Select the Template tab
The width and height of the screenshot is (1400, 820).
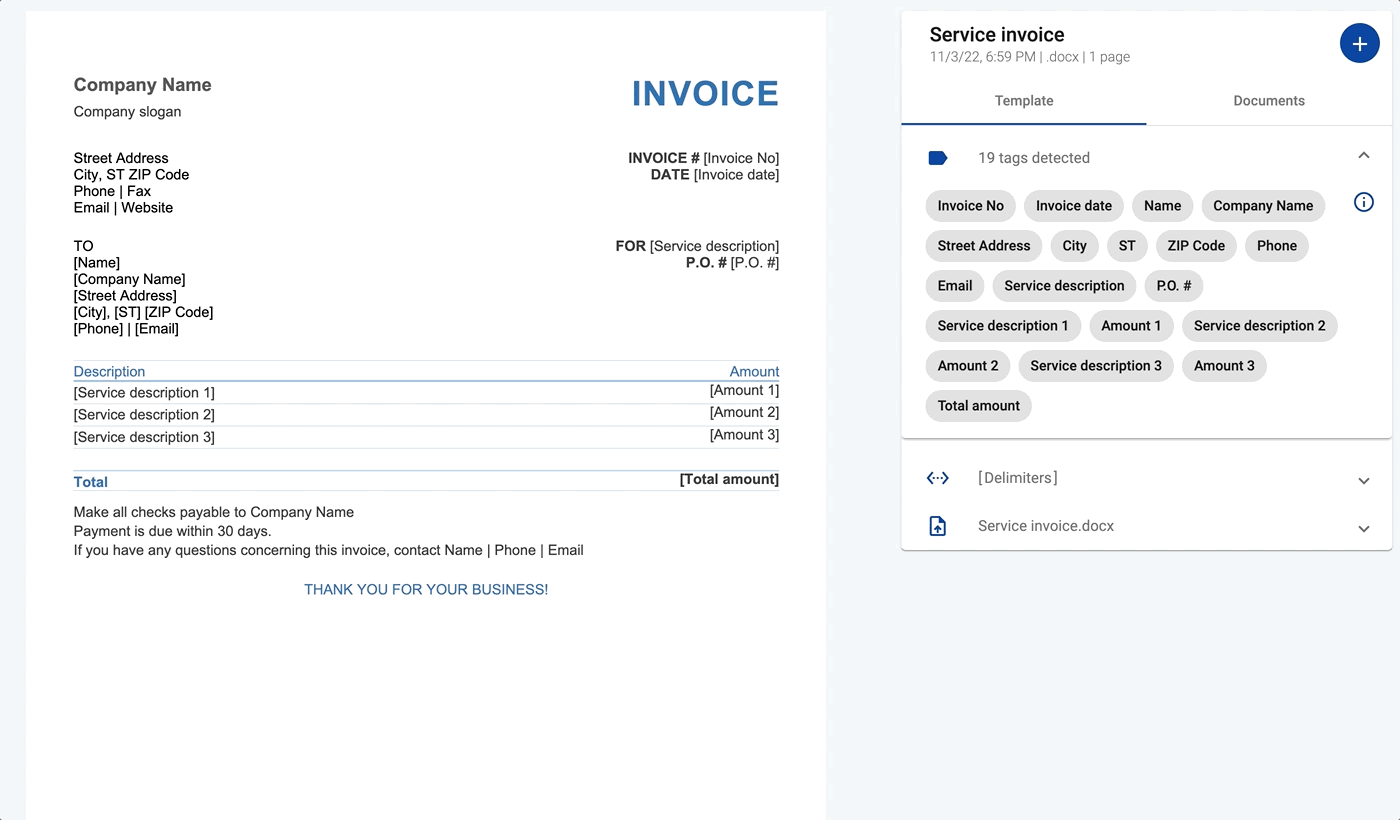point(1023,100)
